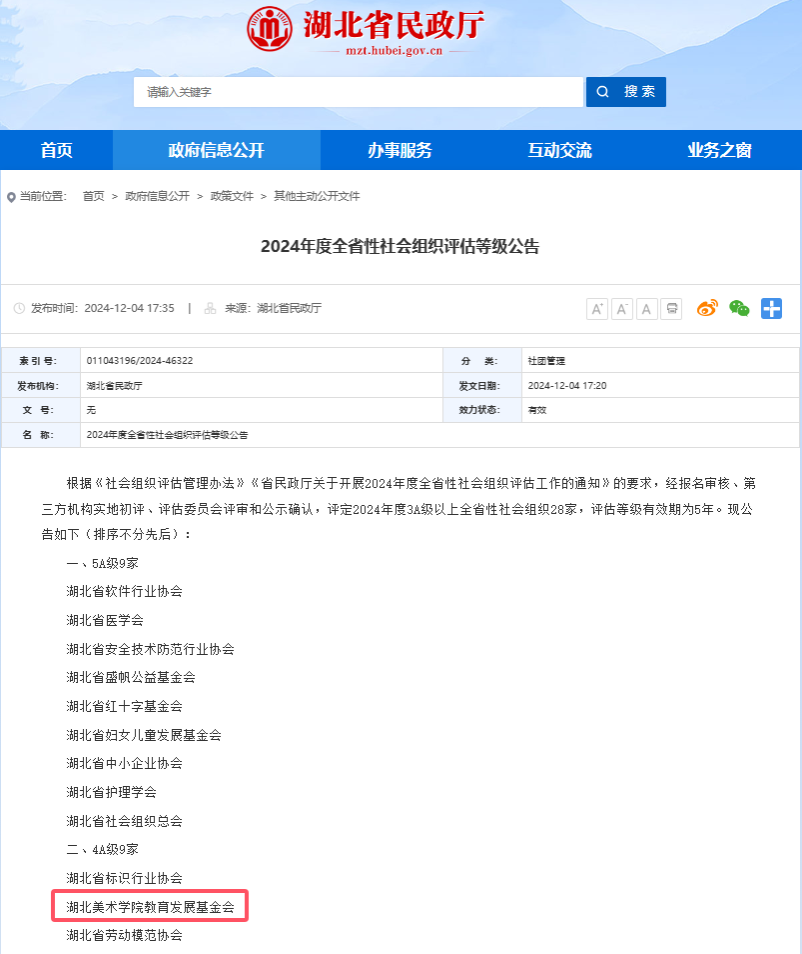Click the publish time 2024-12-04 17:35
The height and width of the screenshot is (954, 802).
130,308
